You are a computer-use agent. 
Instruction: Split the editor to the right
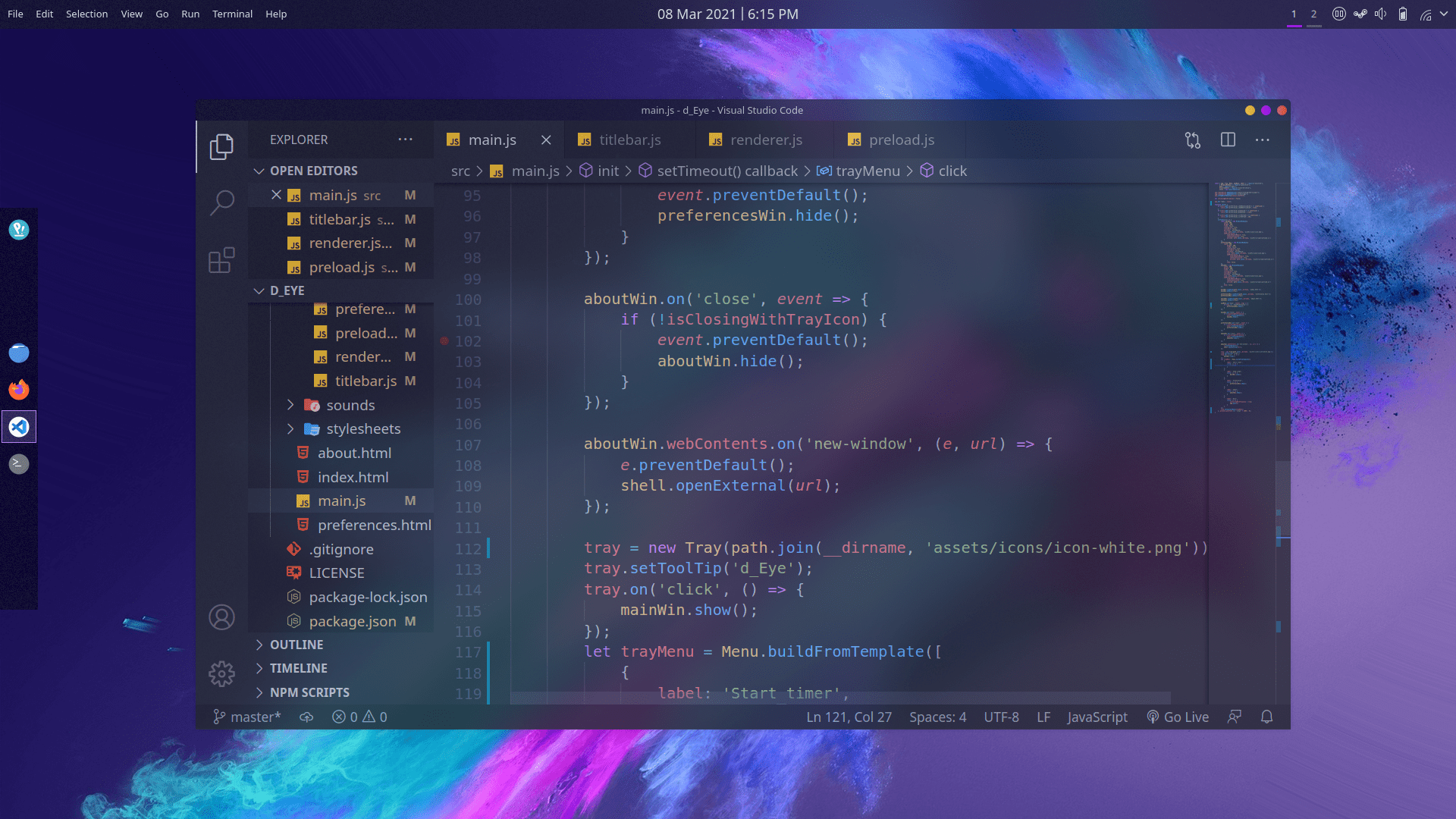pos(1228,140)
